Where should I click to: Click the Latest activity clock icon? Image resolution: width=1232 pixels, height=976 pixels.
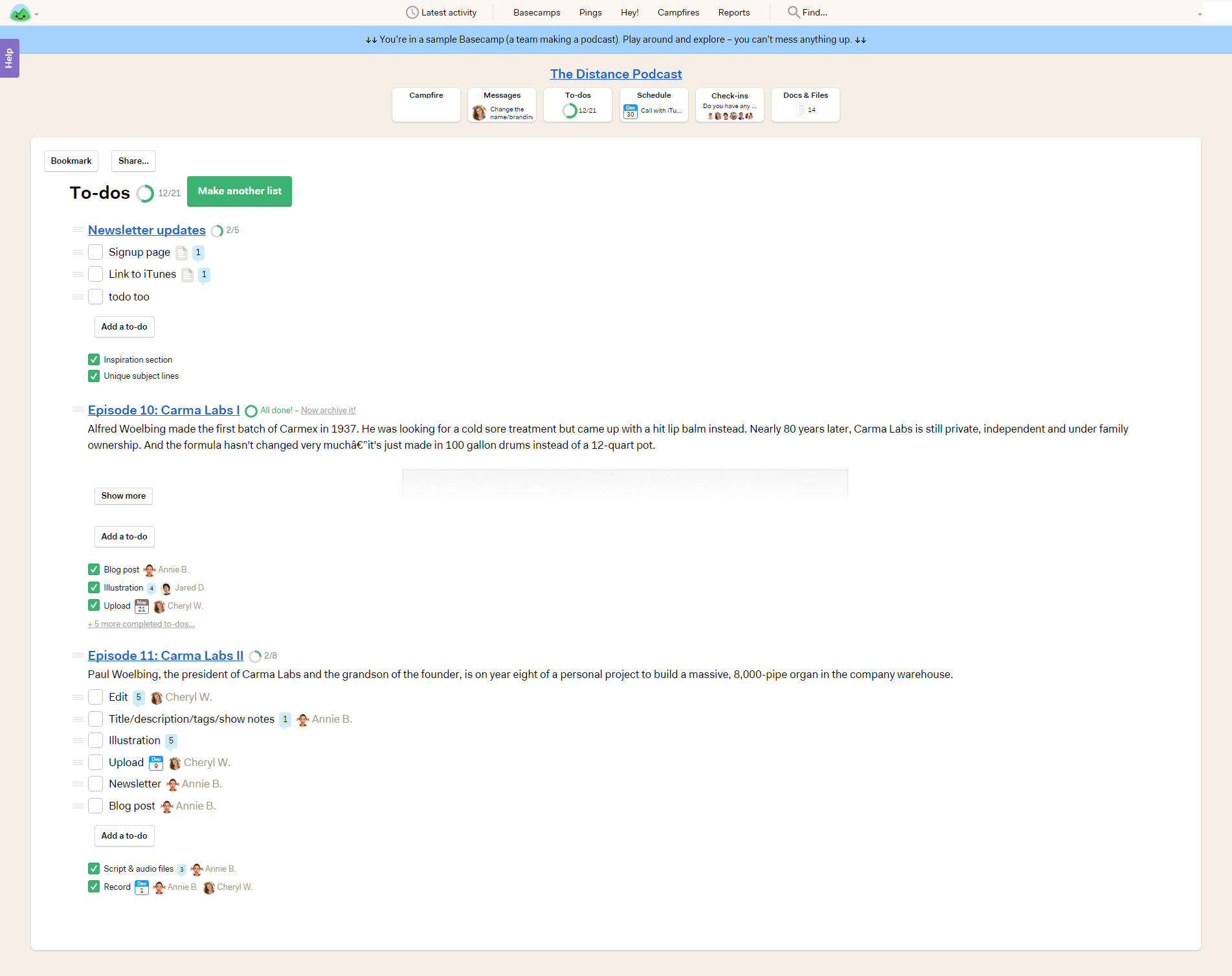coord(412,12)
